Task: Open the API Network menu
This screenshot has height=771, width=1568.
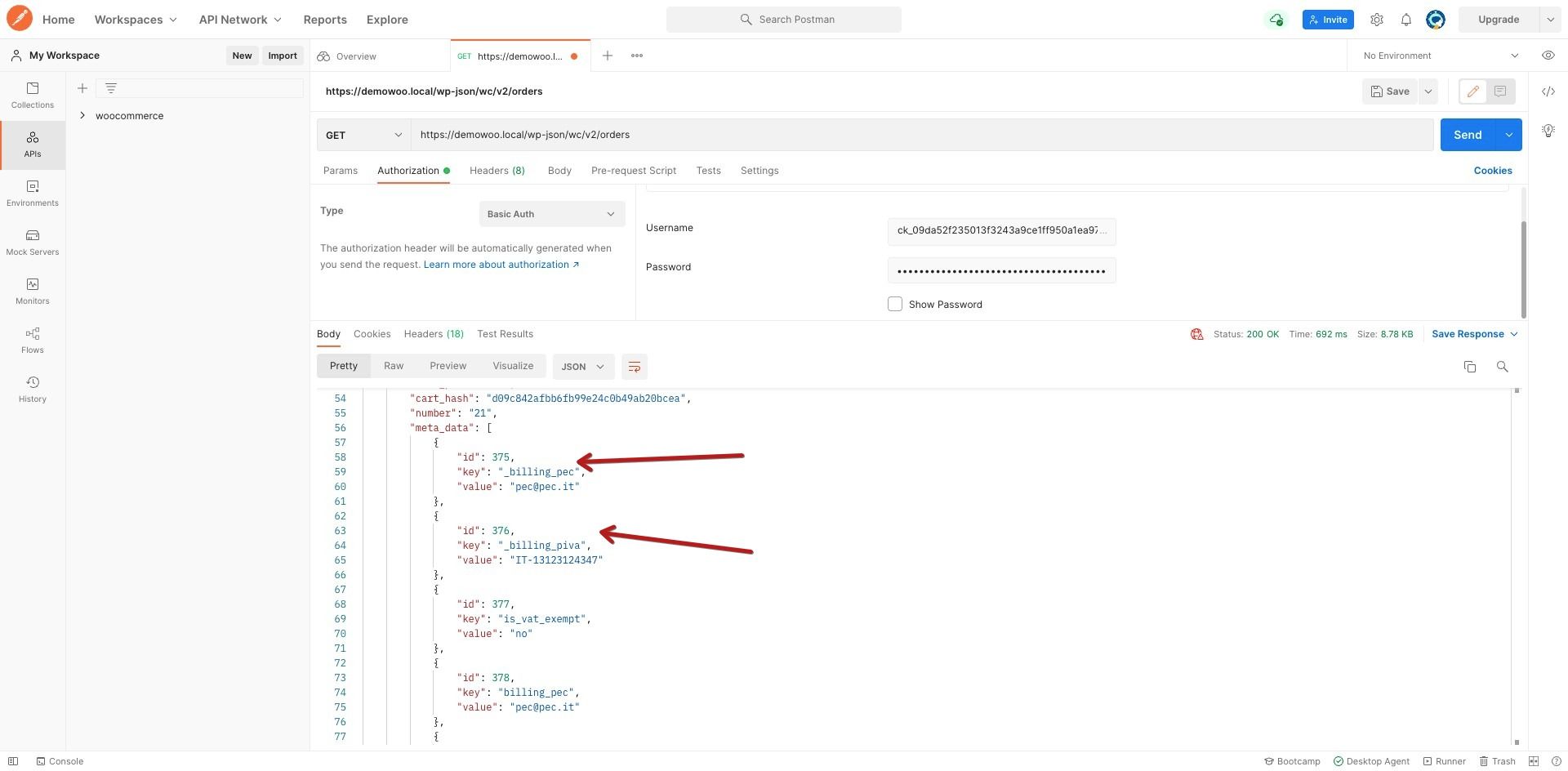Action: [x=240, y=20]
